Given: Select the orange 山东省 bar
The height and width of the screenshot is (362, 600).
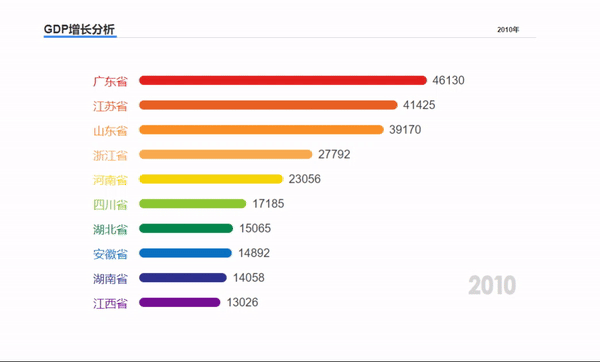Looking at the screenshot, I should point(261,130).
